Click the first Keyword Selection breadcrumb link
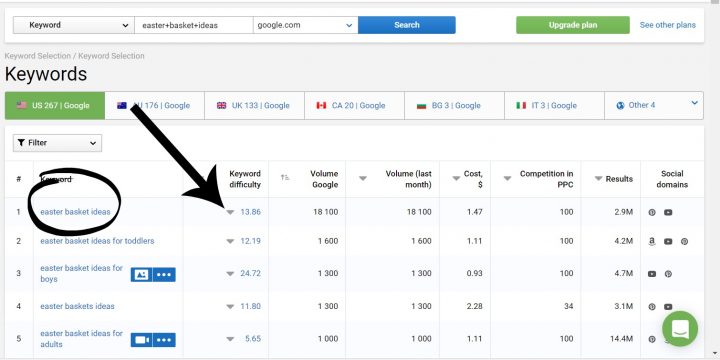720x360 pixels. [38, 56]
